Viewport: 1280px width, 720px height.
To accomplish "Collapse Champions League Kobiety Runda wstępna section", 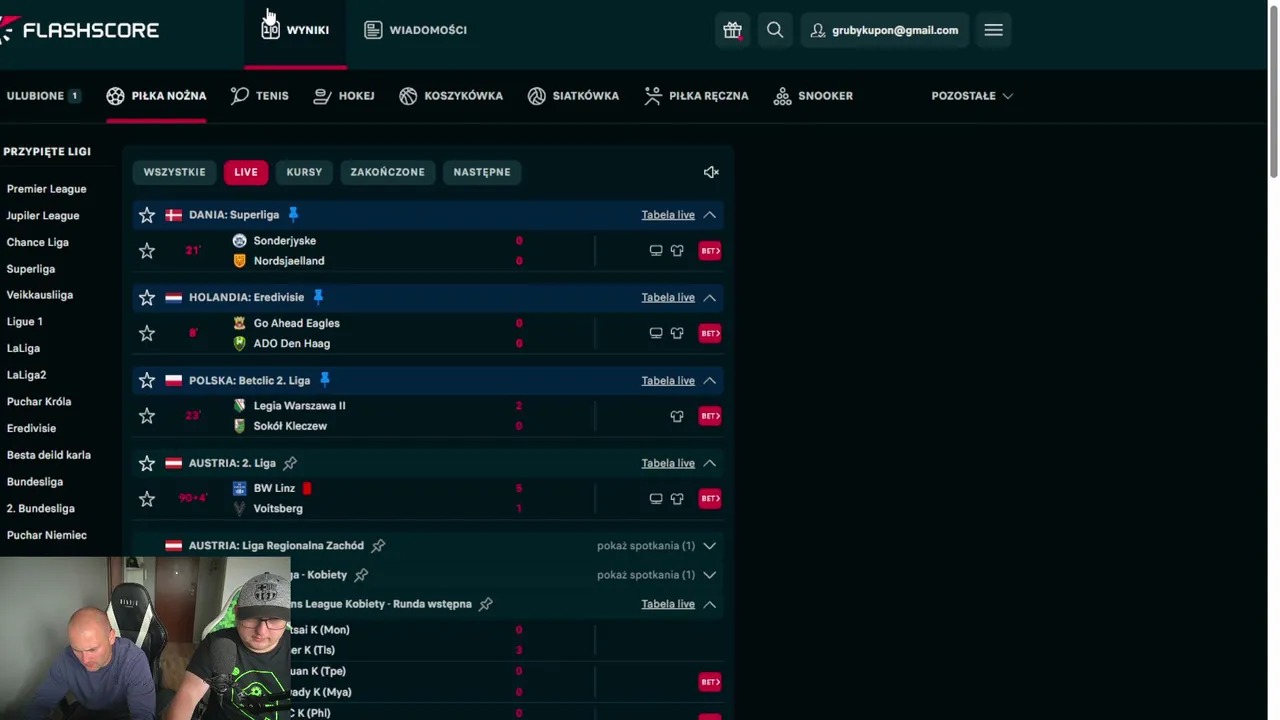I will point(709,604).
